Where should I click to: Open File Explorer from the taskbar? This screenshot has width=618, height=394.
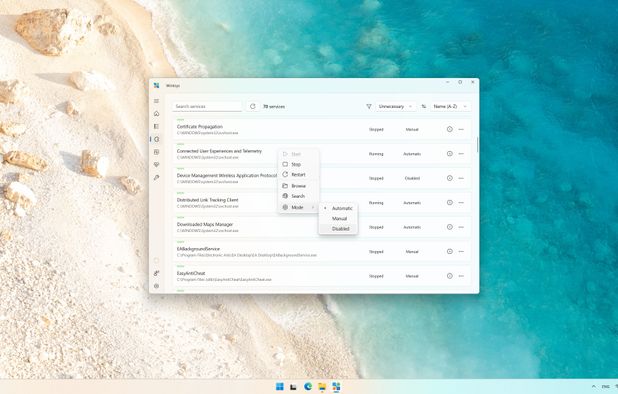coord(322,387)
